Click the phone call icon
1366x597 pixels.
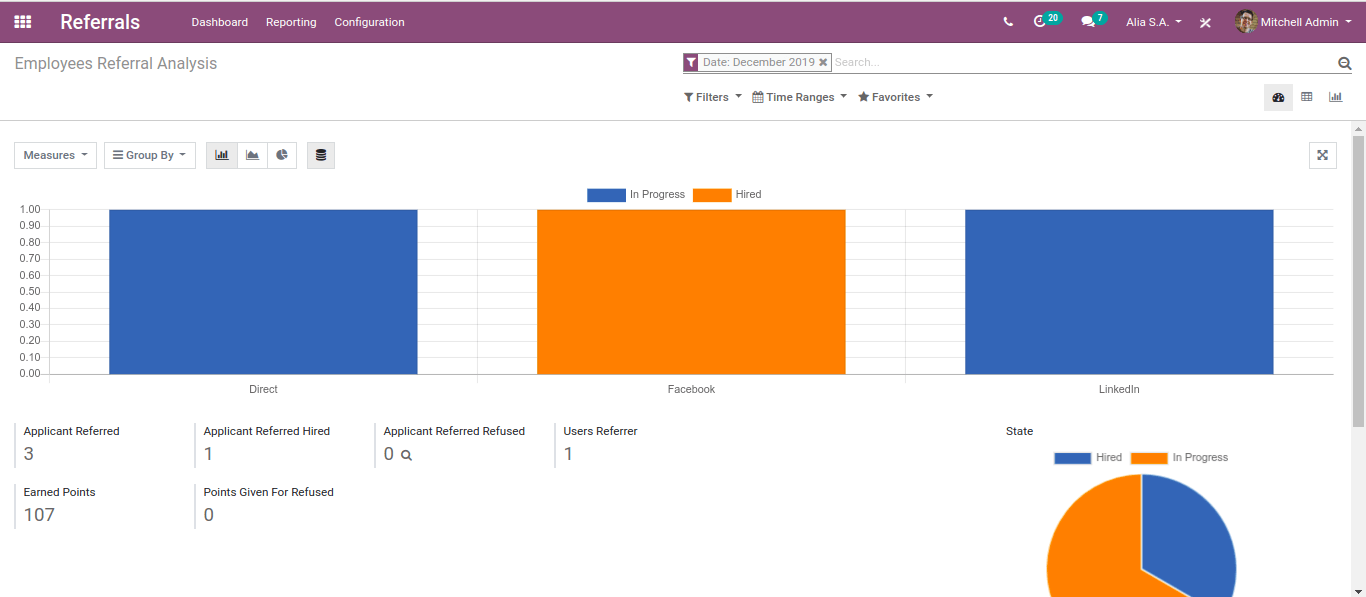[x=1008, y=22]
